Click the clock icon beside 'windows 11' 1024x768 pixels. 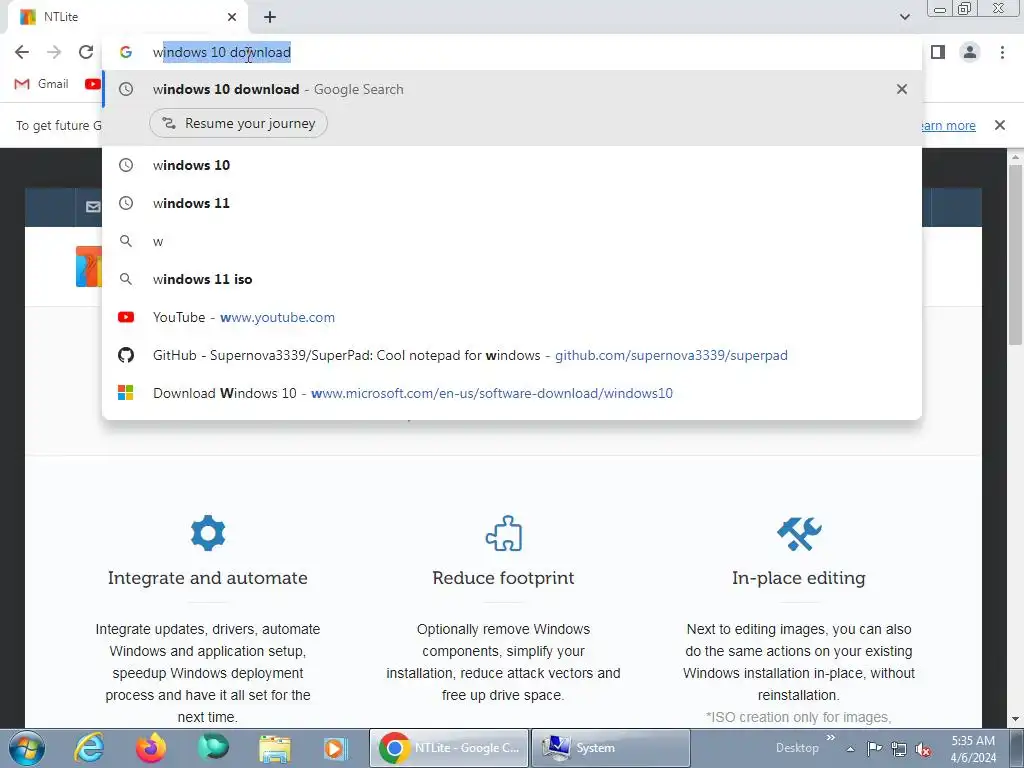(126, 203)
